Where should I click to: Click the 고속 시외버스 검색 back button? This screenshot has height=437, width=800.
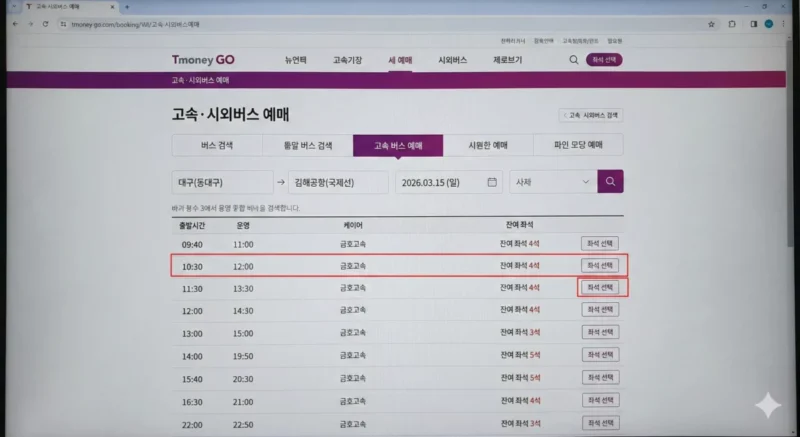[x=591, y=115]
